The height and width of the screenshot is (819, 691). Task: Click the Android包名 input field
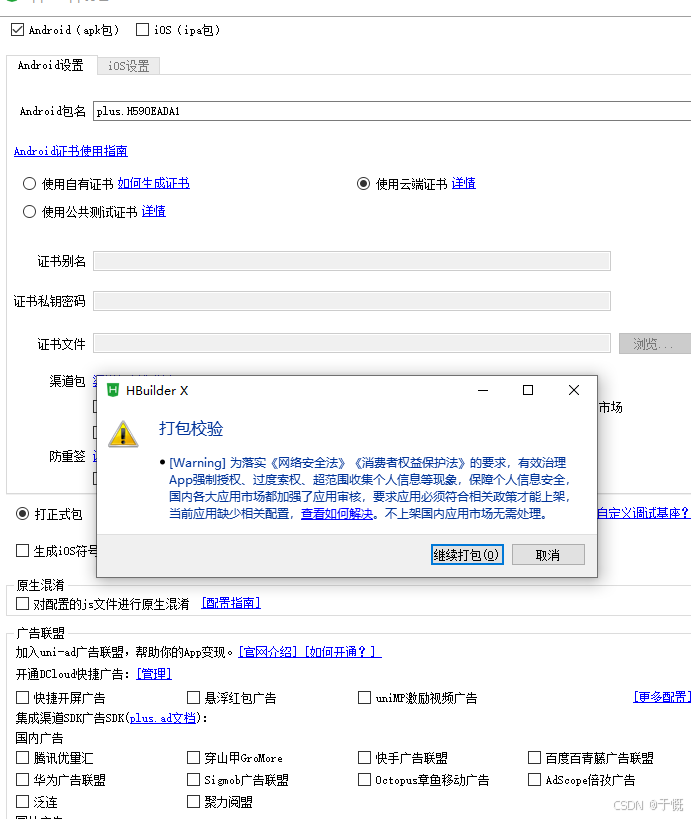pos(392,111)
